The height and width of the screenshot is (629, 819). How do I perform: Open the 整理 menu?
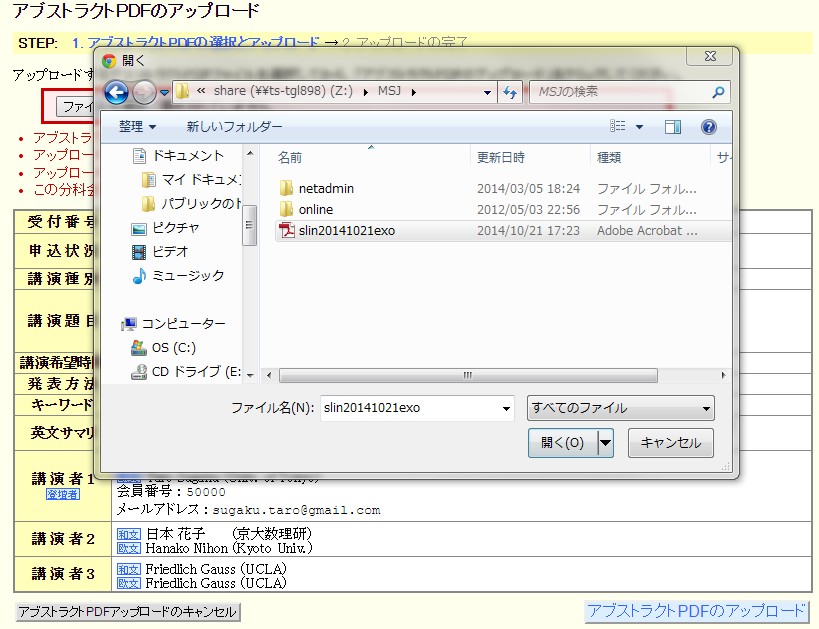tap(137, 127)
